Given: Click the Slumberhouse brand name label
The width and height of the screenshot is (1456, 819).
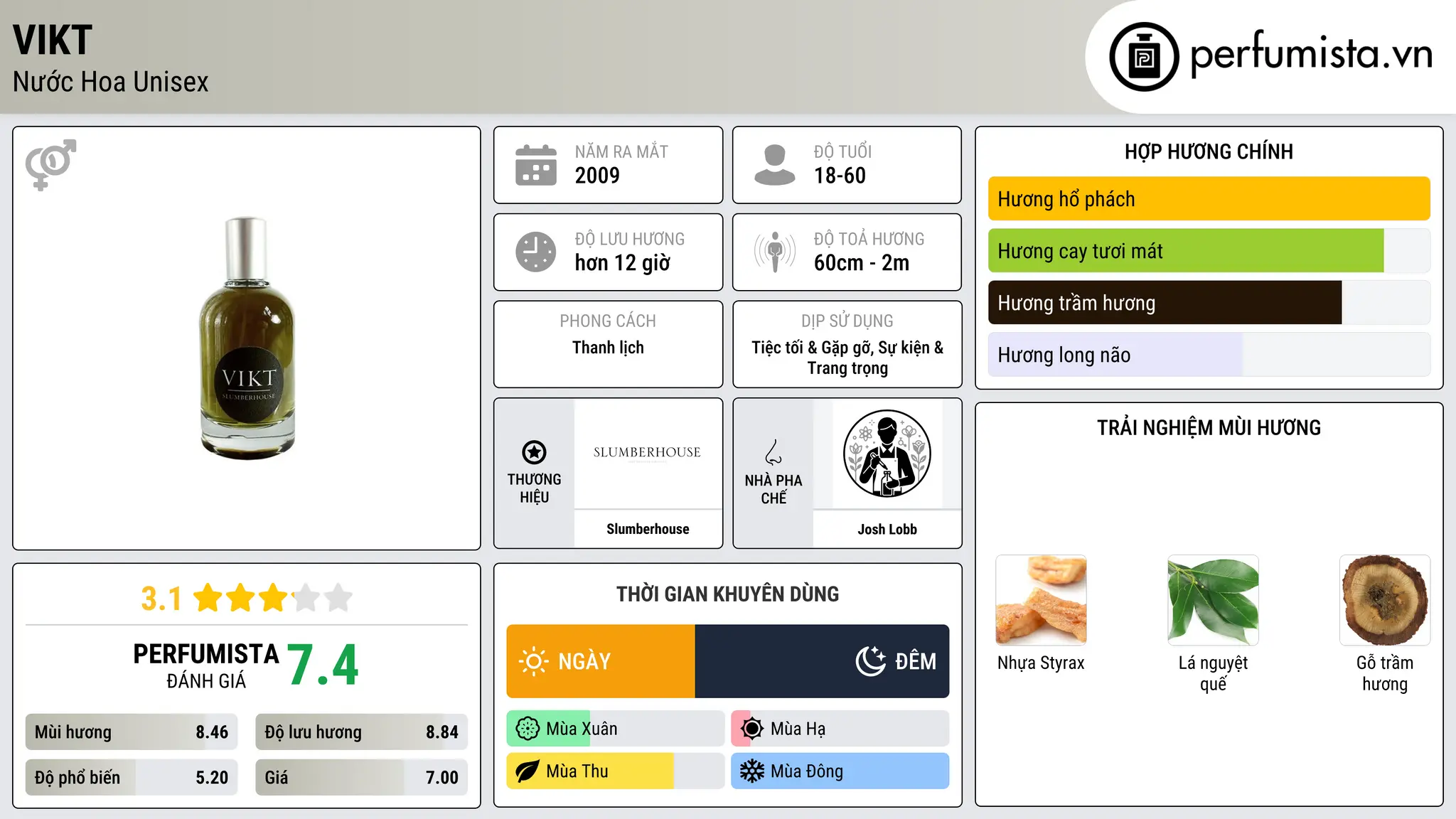Looking at the screenshot, I should [x=648, y=529].
